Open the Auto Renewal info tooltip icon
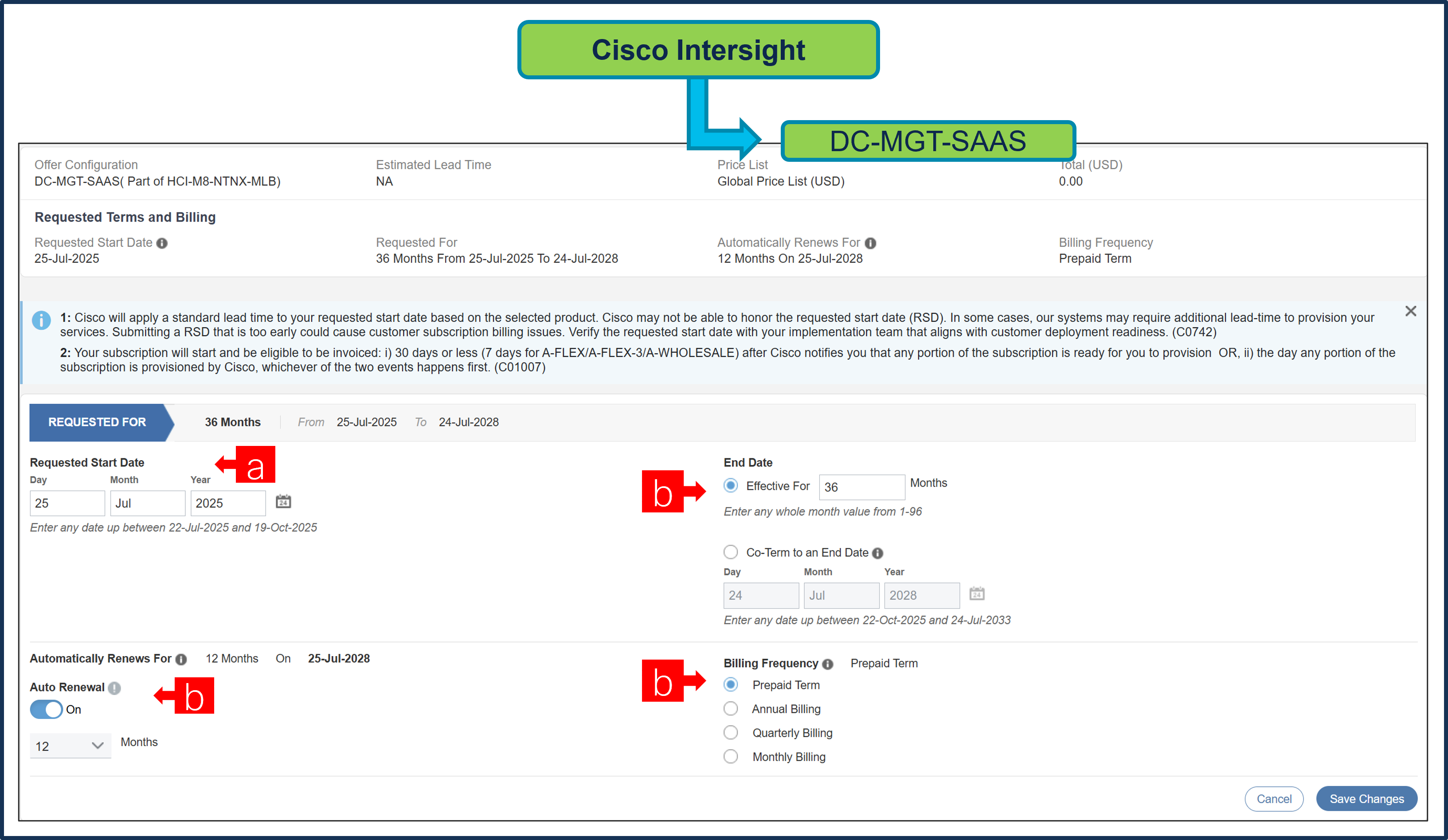The height and width of the screenshot is (840, 1448). coord(114,687)
